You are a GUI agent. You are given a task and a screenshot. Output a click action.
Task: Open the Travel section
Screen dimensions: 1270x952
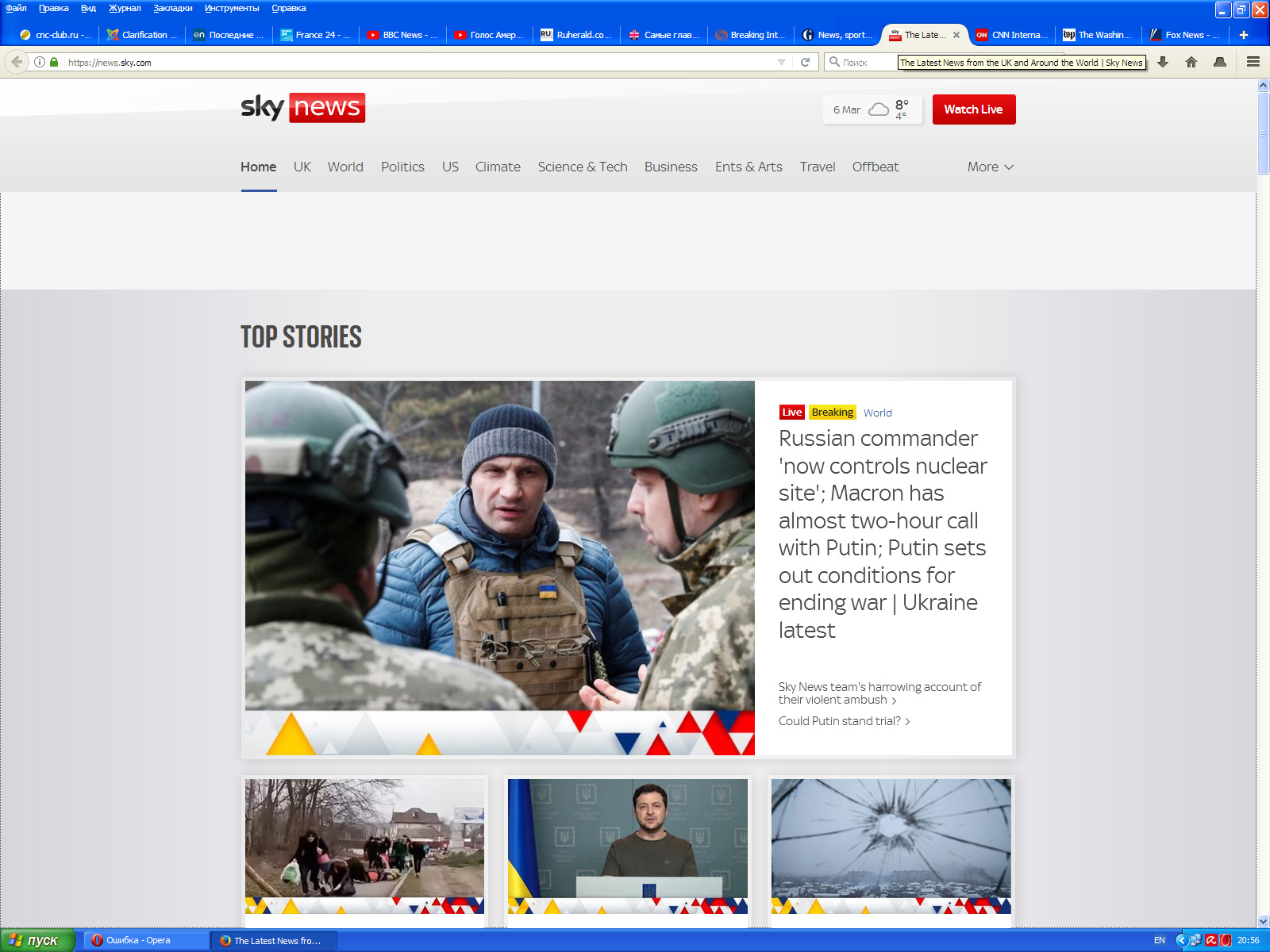click(818, 167)
